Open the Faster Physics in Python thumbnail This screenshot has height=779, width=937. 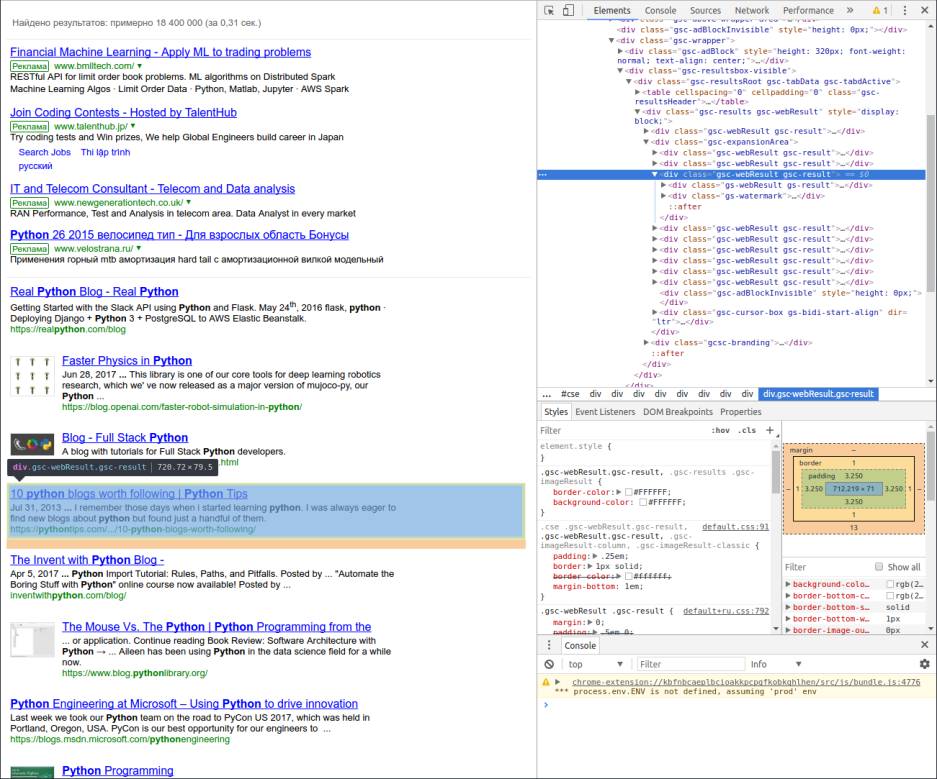[32, 376]
